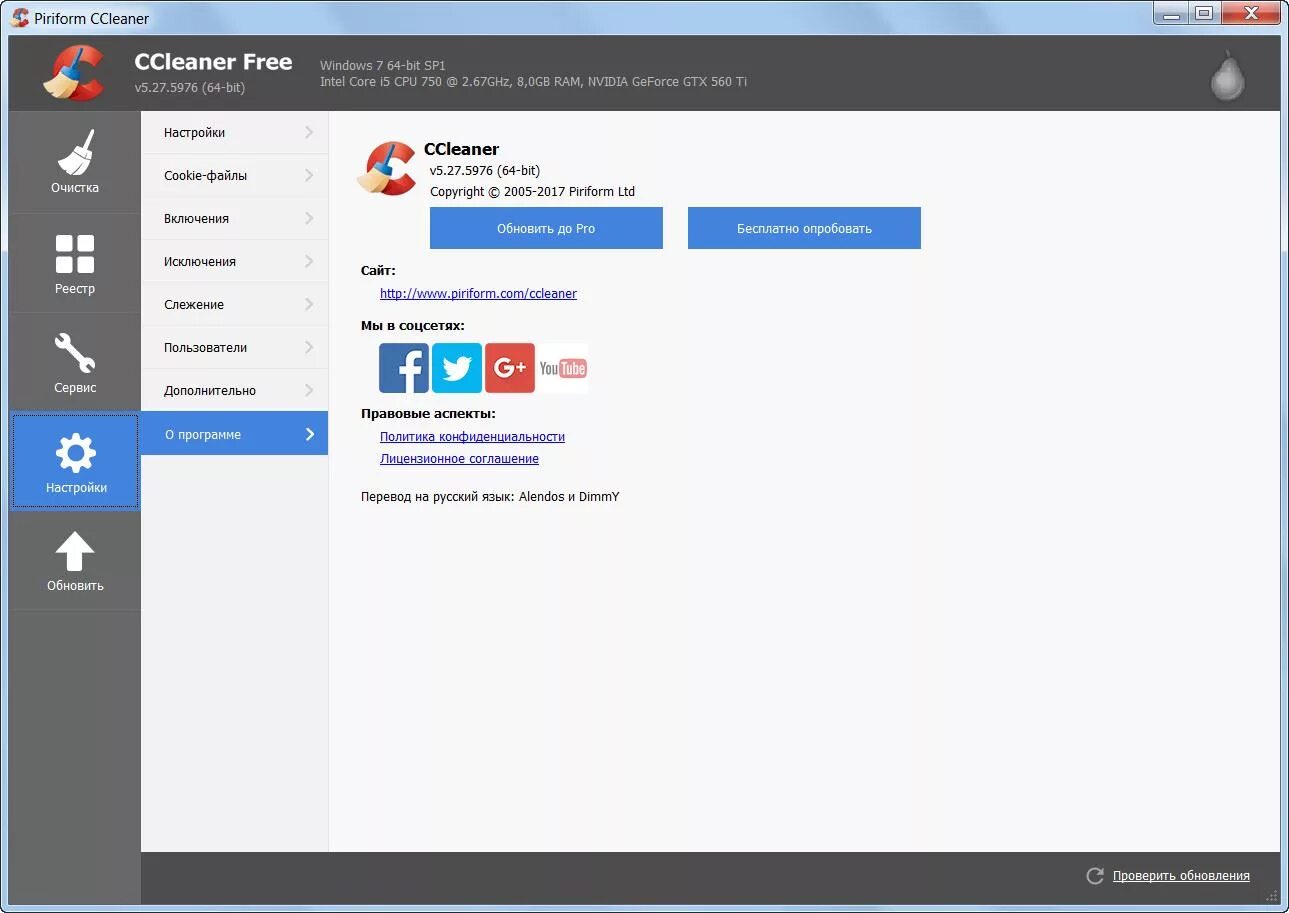This screenshot has height=913, width=1289.
Task: Open the Google Plus social icon
Action: click(x=510, y=368)
